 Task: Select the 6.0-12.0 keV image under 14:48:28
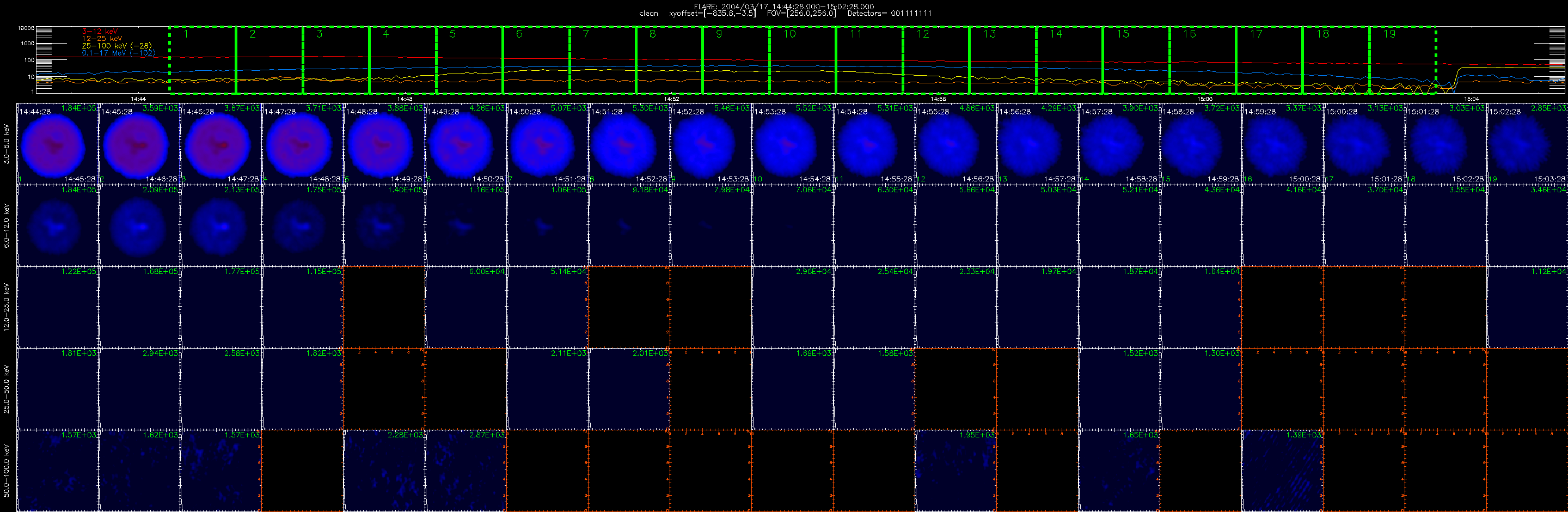pos(385,225)
